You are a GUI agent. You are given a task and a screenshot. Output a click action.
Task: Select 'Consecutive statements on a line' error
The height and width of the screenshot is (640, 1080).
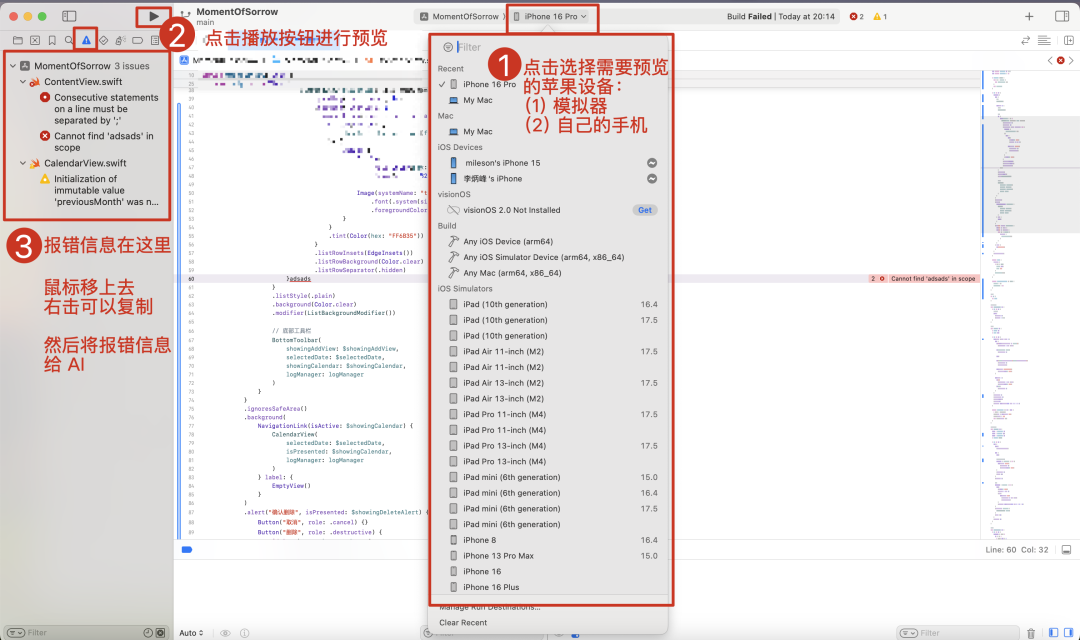[100, 109]
